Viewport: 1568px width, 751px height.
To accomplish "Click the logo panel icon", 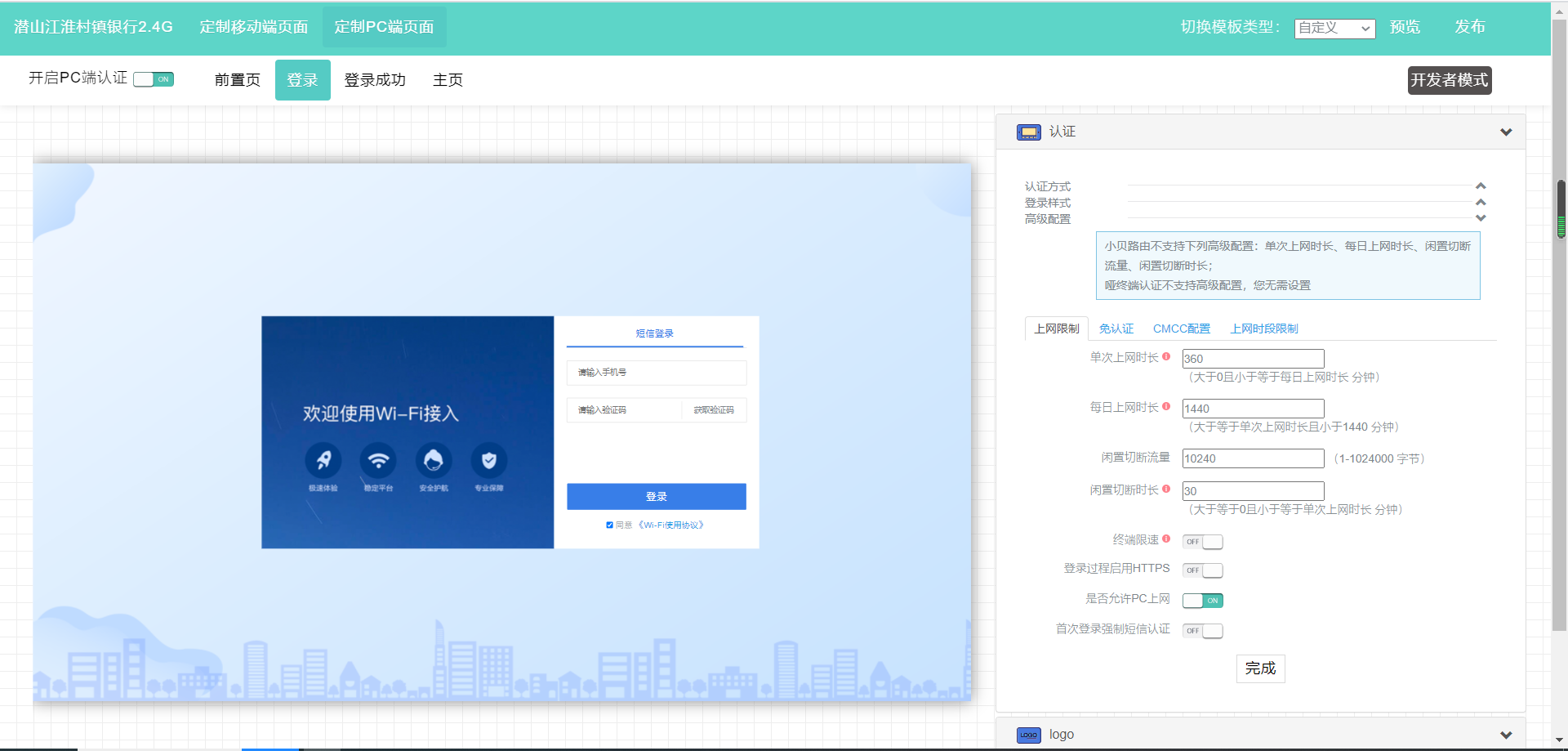I will click(1028, 735).
